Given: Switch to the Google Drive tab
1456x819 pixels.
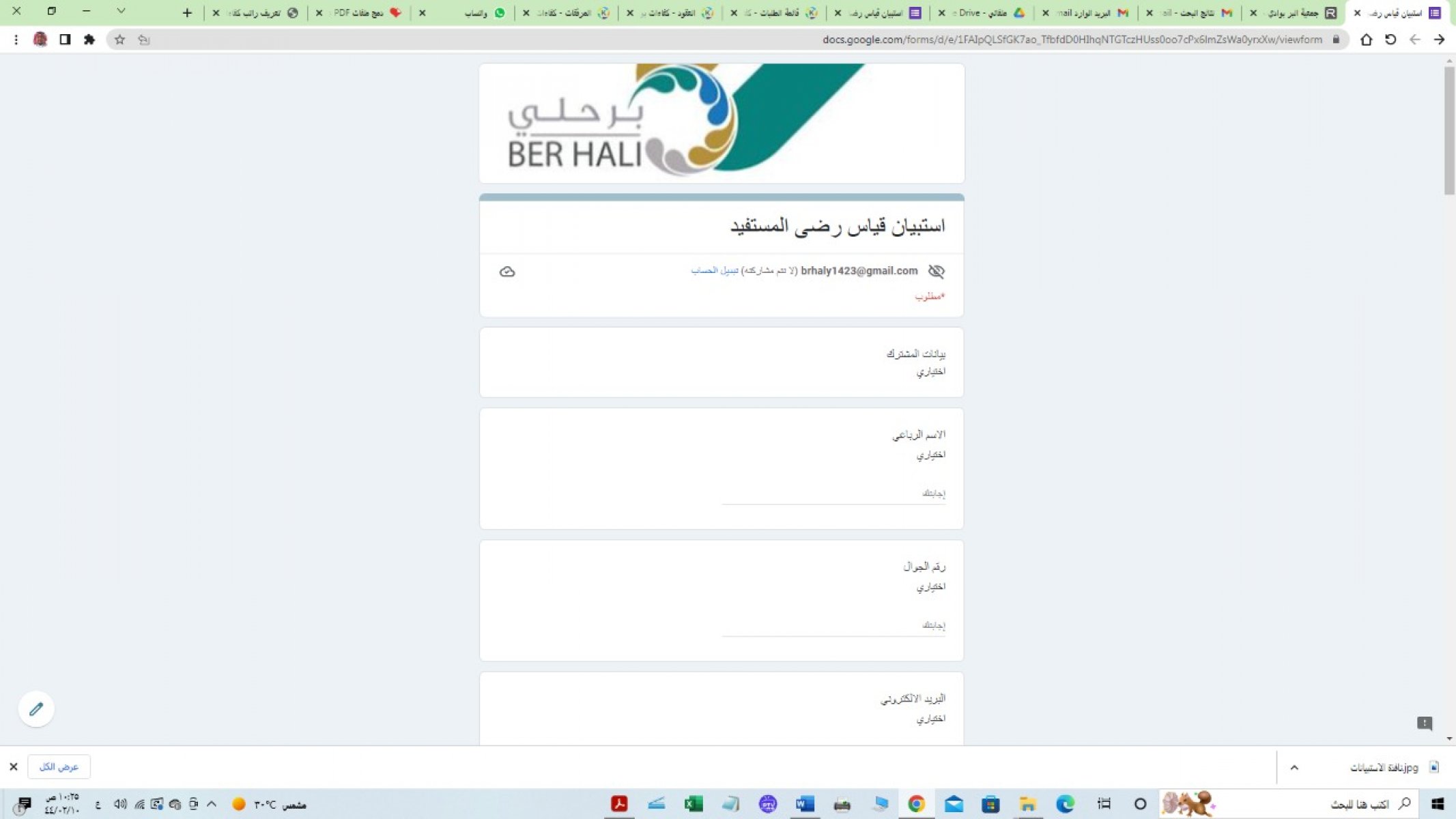Looking at the screenshot, I should (983, 13).
